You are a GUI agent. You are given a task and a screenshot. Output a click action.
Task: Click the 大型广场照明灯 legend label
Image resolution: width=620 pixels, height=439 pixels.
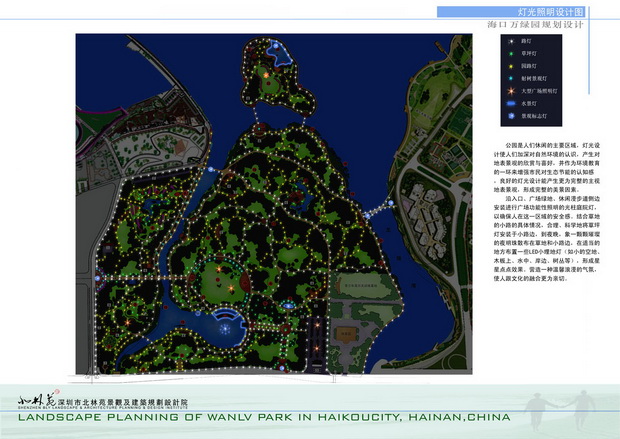click(540, 90)
